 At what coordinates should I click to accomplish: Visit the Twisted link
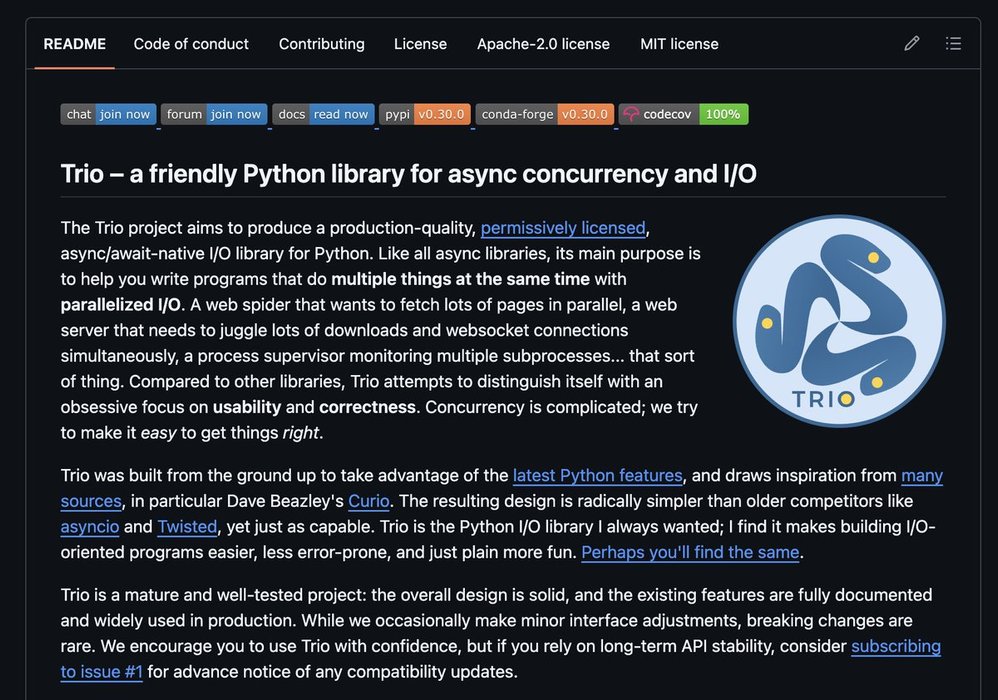pyautogui.click(x=187, y=527)
